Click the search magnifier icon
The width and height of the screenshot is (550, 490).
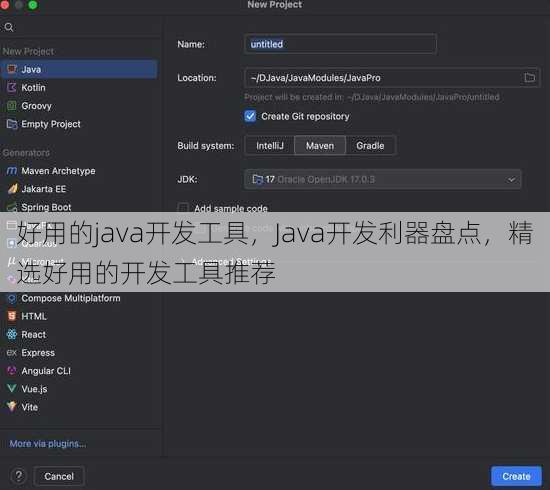(x=9, y=27)
